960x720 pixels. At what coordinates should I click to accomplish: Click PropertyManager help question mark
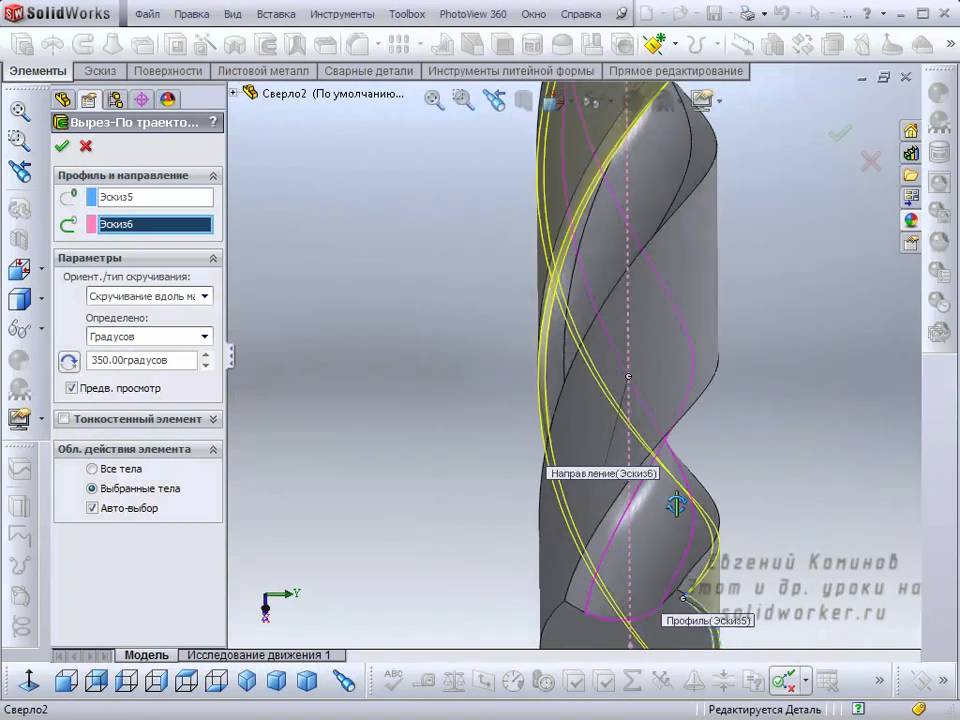[x=212, y=122]
